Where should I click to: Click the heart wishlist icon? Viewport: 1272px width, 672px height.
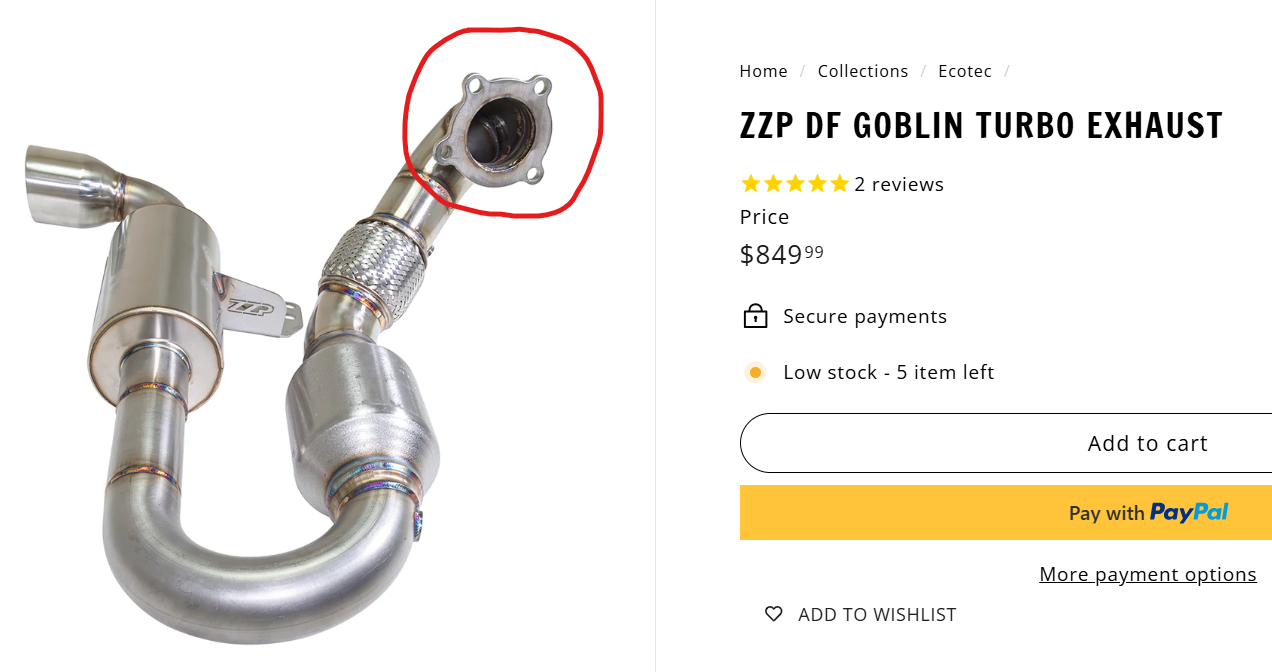(773, 614)
